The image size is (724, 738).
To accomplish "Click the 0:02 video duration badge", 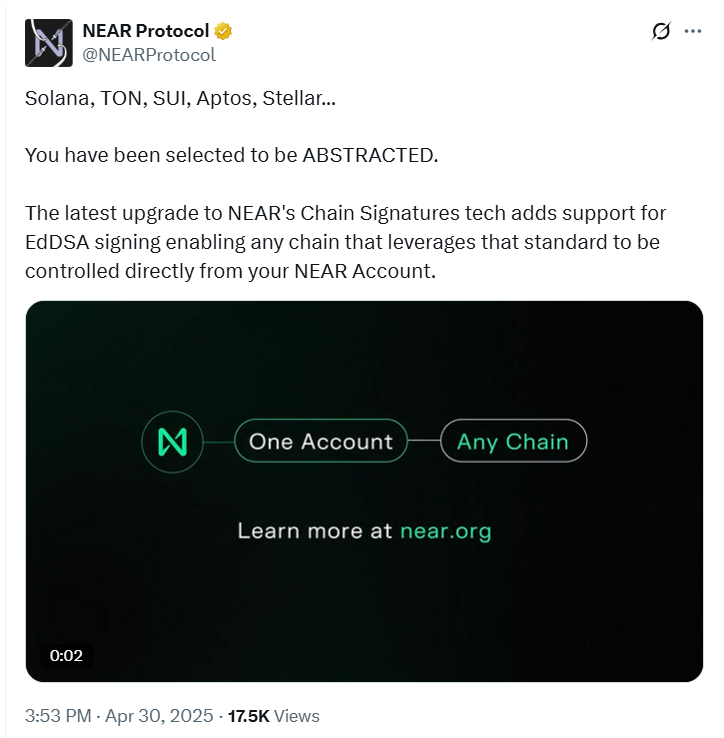I will tap(66, 656).
